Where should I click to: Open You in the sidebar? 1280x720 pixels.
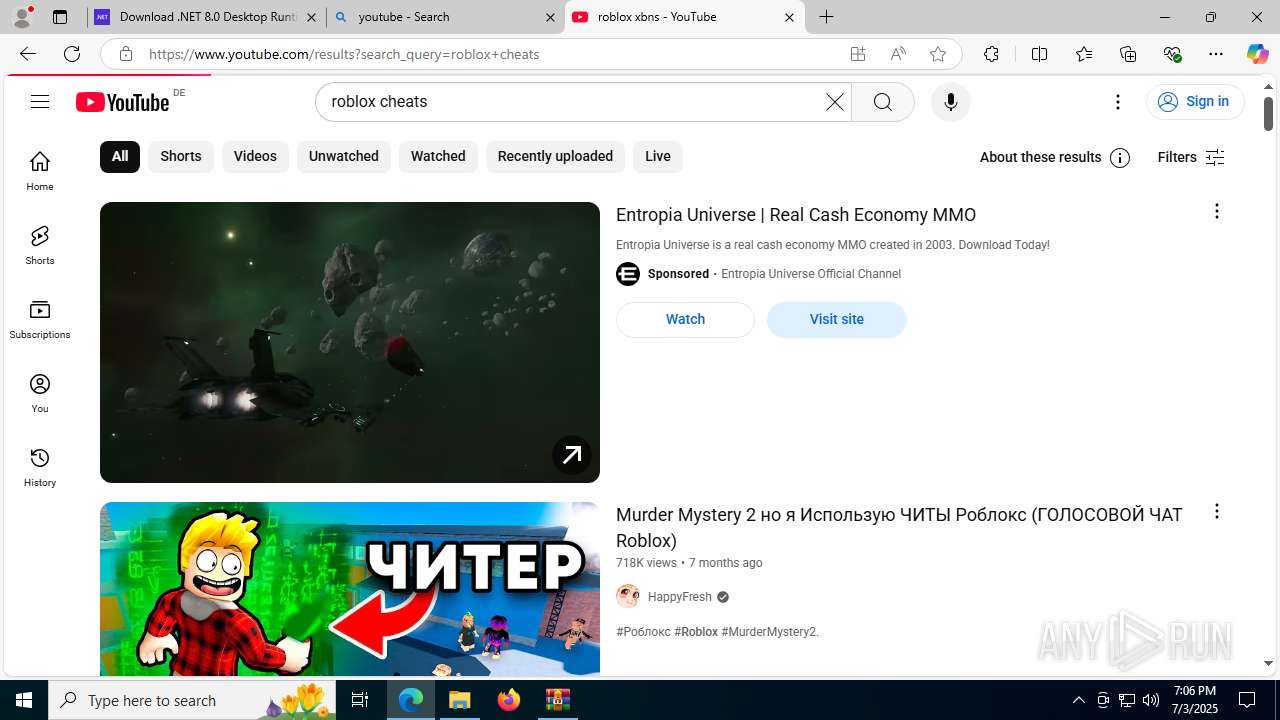pyautogui.click(x=40, y=393)
